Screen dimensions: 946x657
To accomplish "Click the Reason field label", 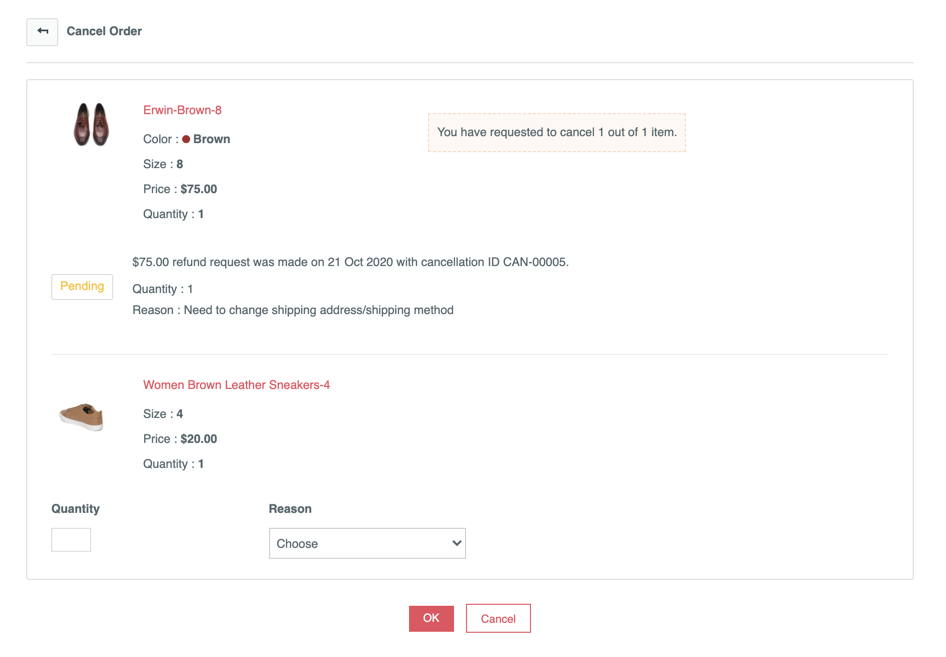I will 290,509.
